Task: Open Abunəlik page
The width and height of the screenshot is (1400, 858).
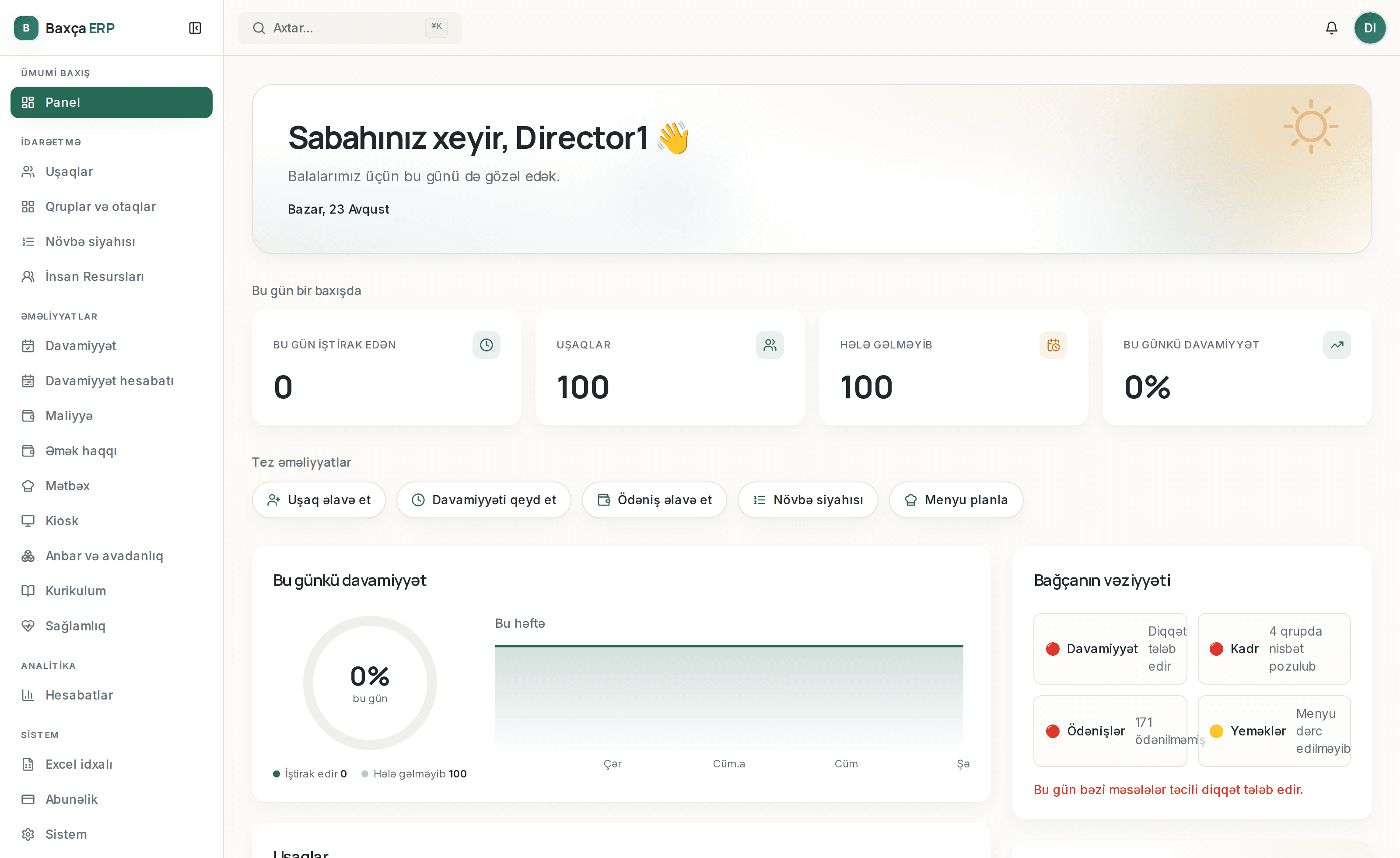Action: [x=112, y=799]
